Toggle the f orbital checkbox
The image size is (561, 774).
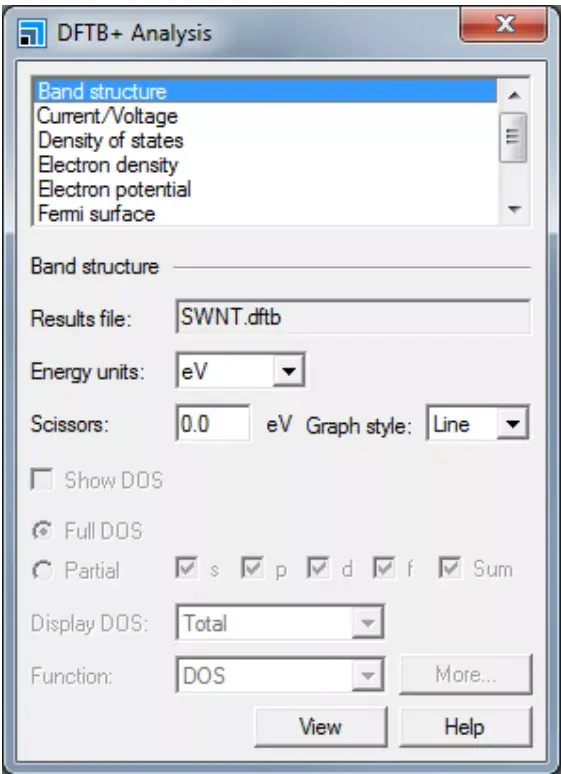tap(384, 568)
